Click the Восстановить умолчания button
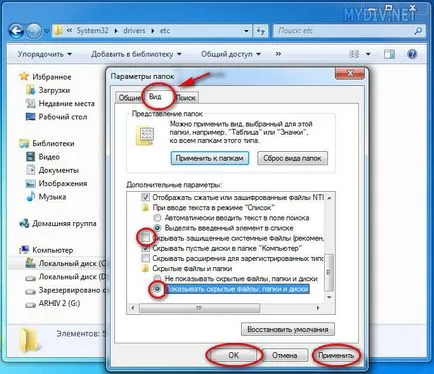 point(288,329)
